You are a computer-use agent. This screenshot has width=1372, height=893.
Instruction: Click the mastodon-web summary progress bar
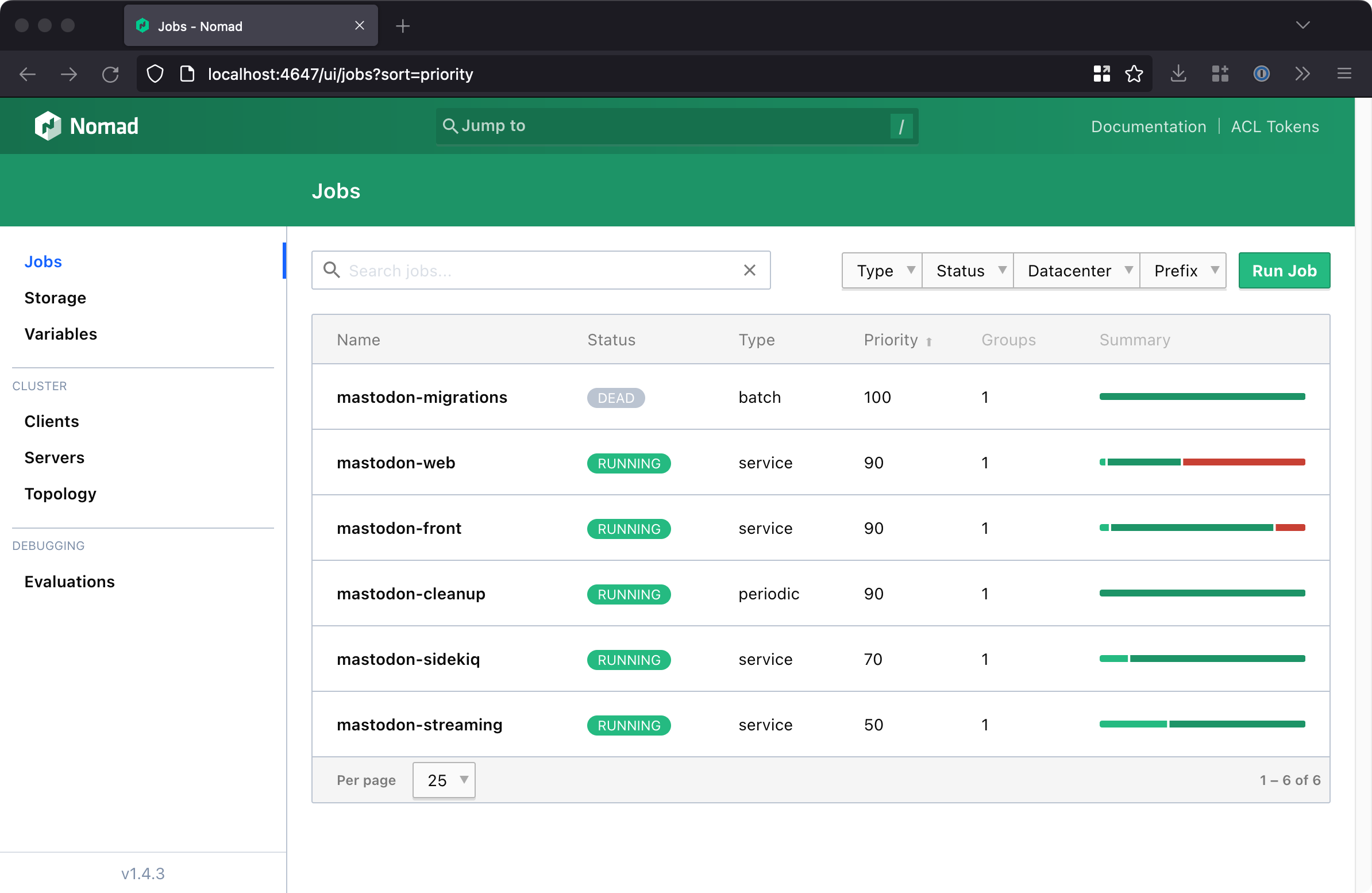[x=1203, y=462]
